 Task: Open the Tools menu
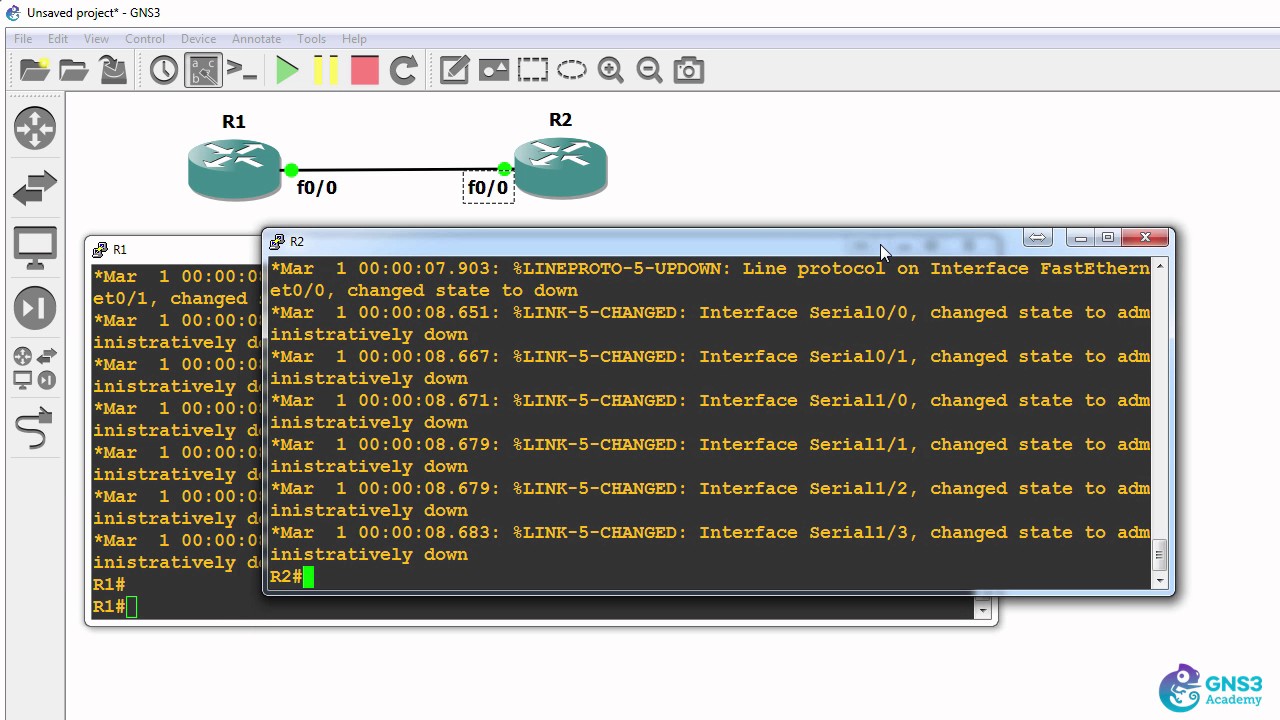coord(311,39)
